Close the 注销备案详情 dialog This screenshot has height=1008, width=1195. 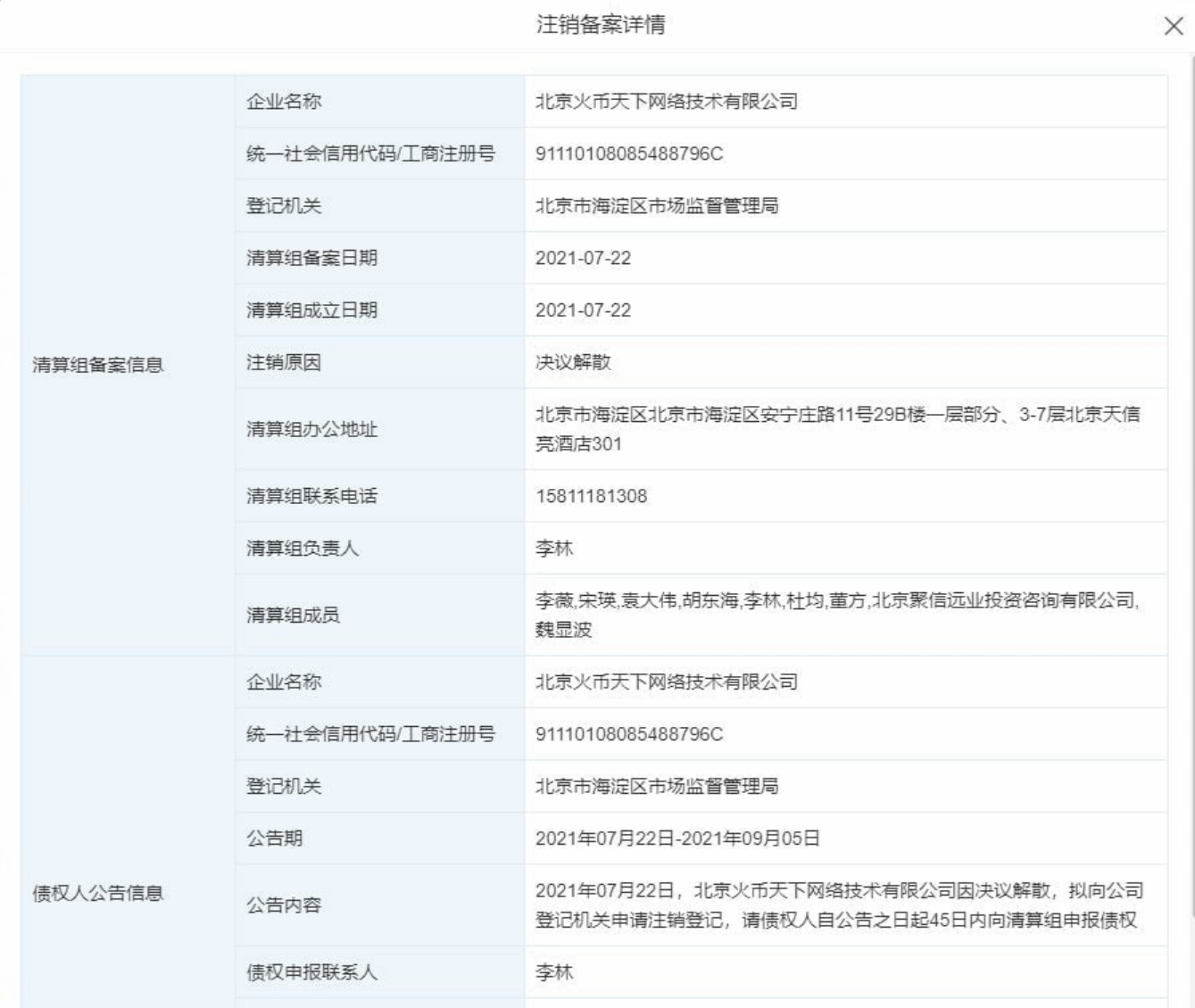1174,27
